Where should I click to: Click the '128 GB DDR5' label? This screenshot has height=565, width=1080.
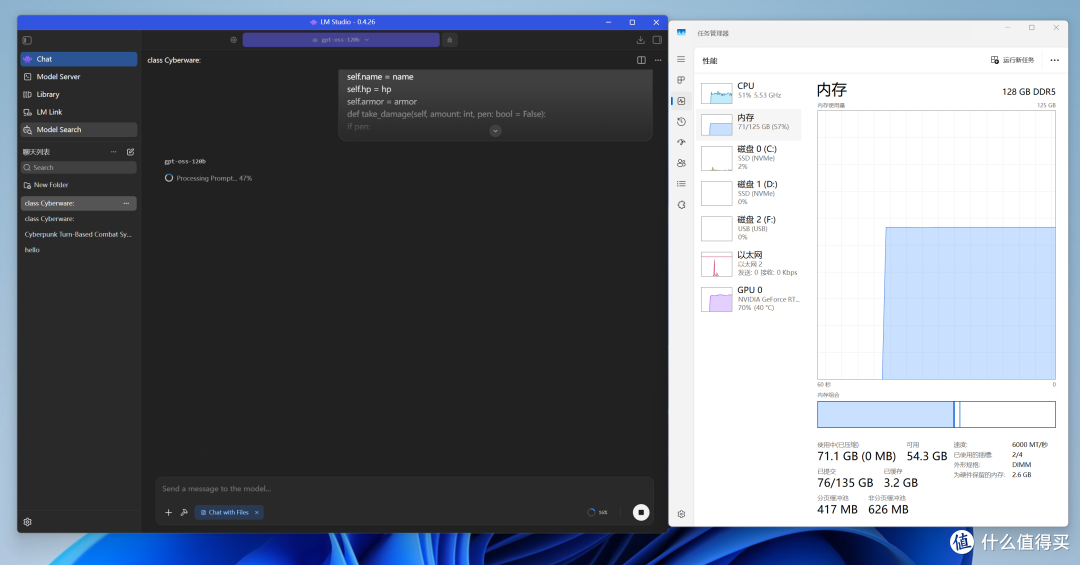1029,92
